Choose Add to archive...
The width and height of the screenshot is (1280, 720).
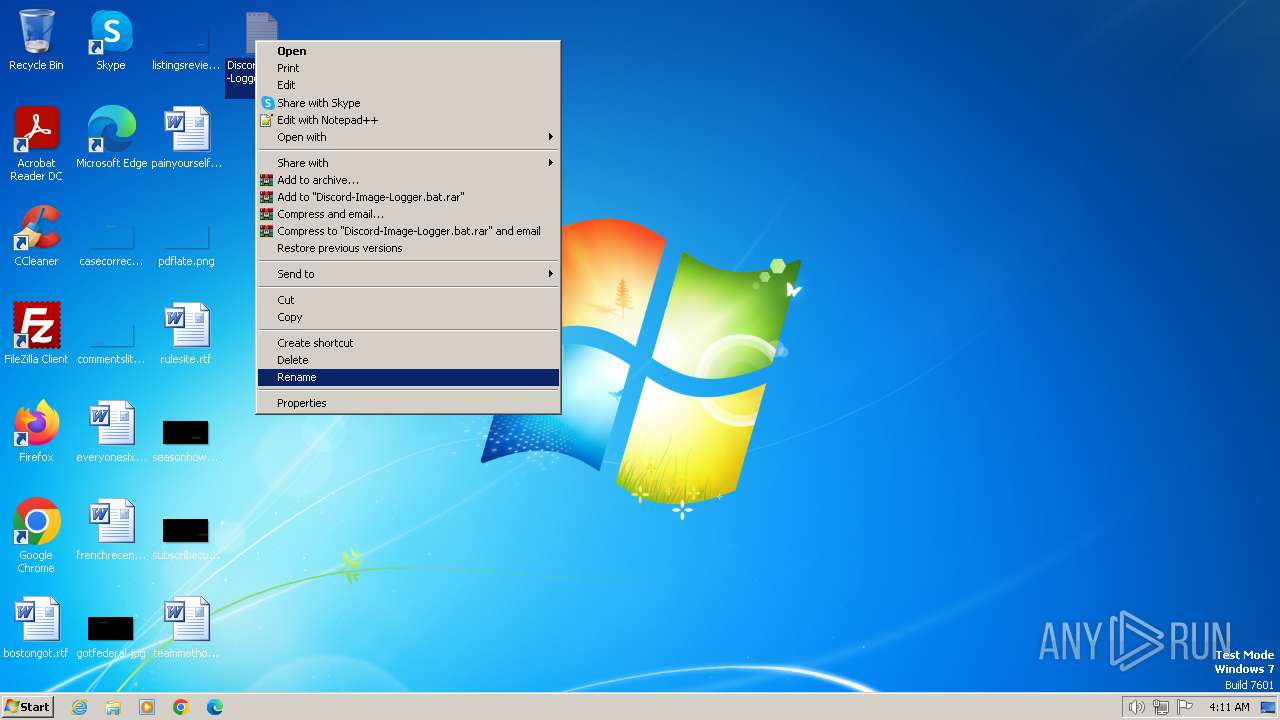[x=408, y=180]
